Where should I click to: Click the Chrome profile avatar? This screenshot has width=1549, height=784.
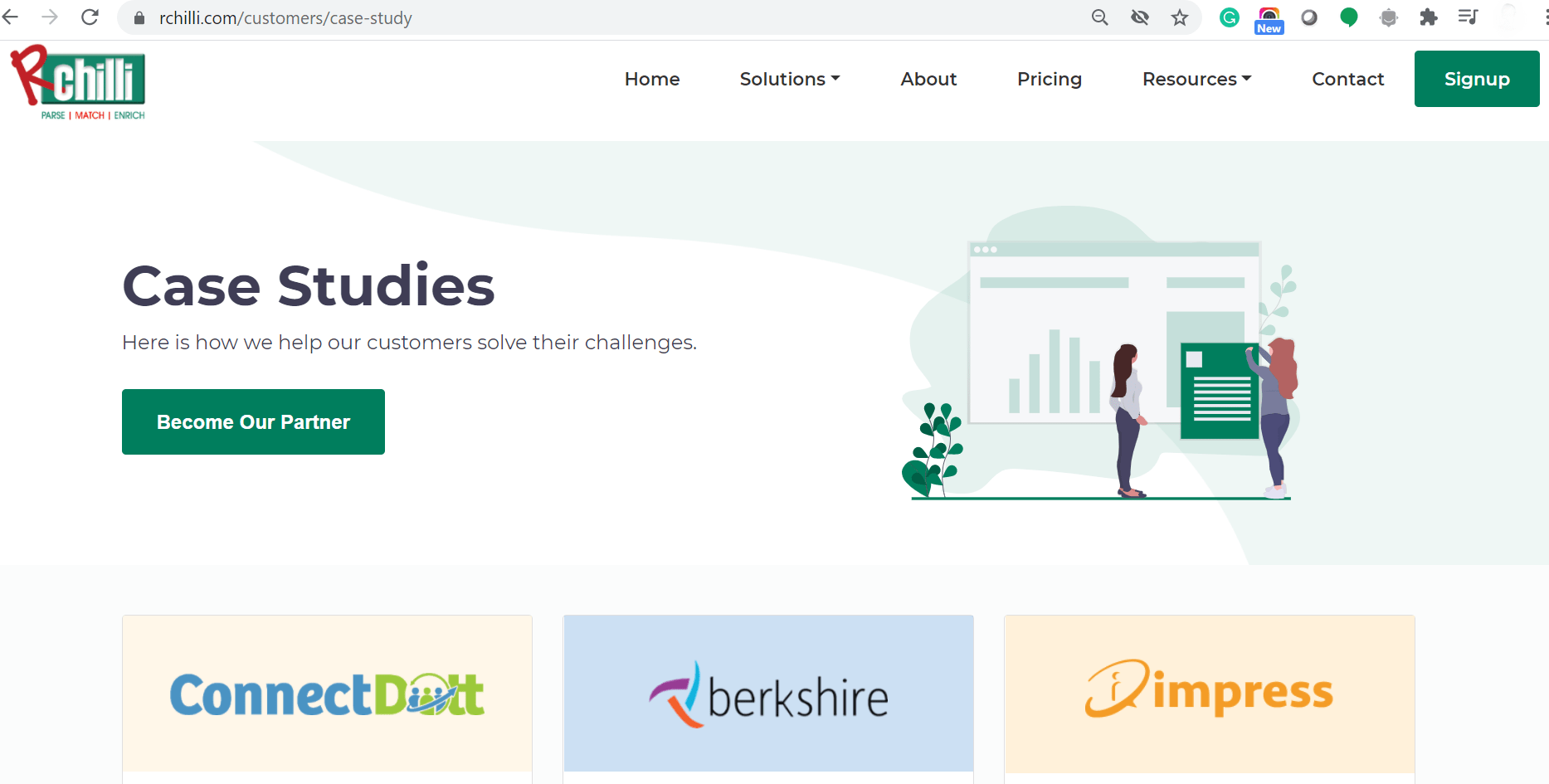point(1508,17)
